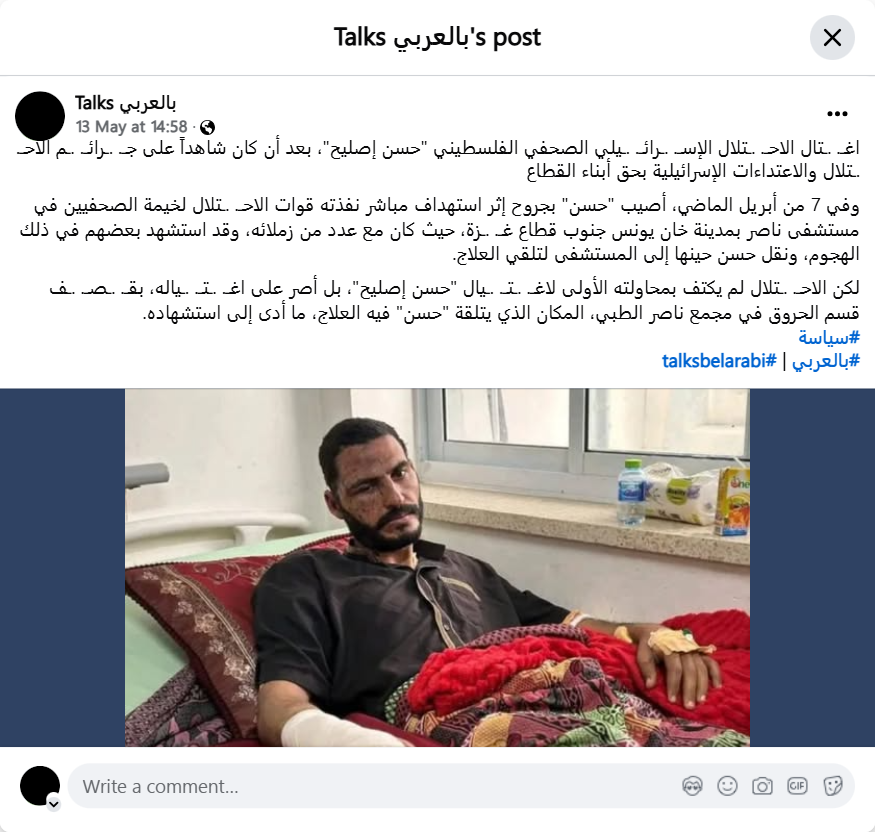Open the avatar sticker icon in comment box
Image resolution: width=875 pixels, height=832 pixels.
point(693,786)
